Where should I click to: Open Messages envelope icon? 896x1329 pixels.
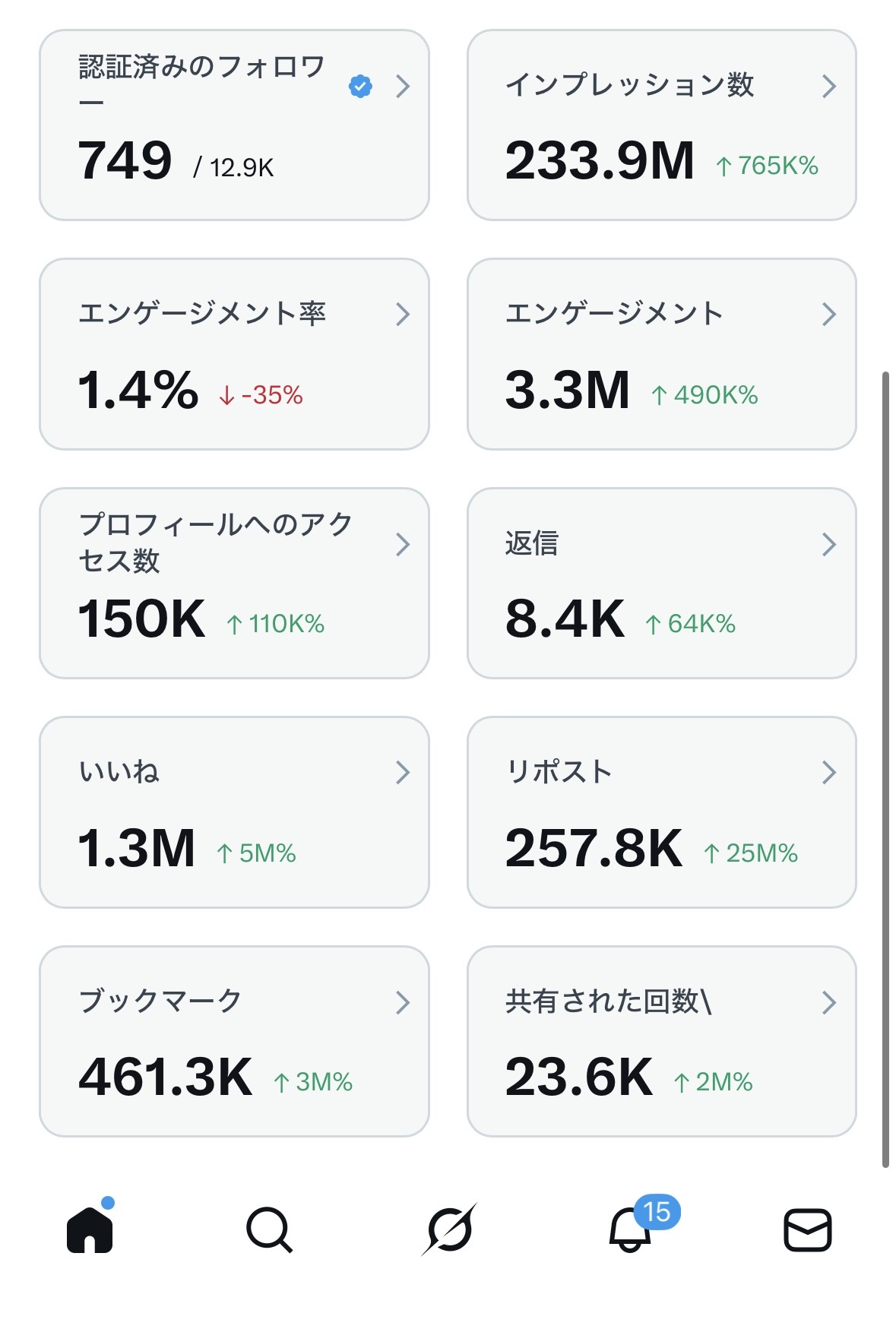pos(807,1229)
